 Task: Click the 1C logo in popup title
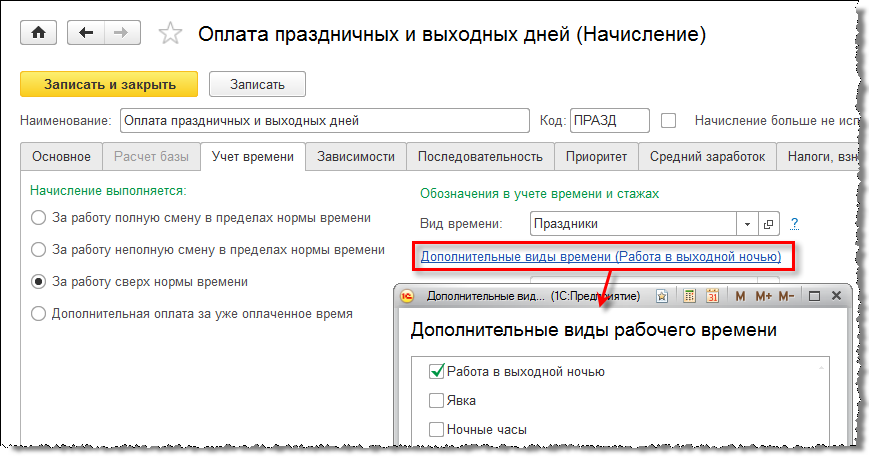tap(407, 296)
